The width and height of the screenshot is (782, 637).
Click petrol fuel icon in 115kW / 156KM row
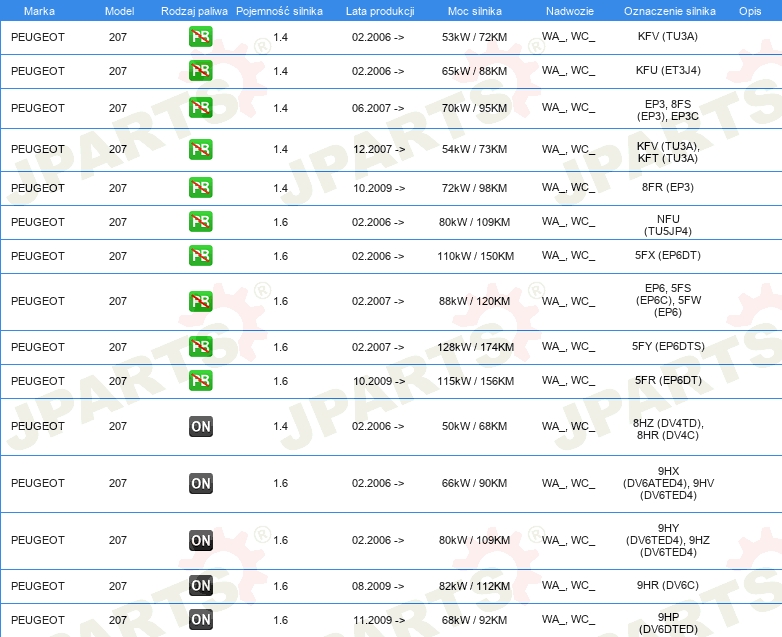coord(200,381)
